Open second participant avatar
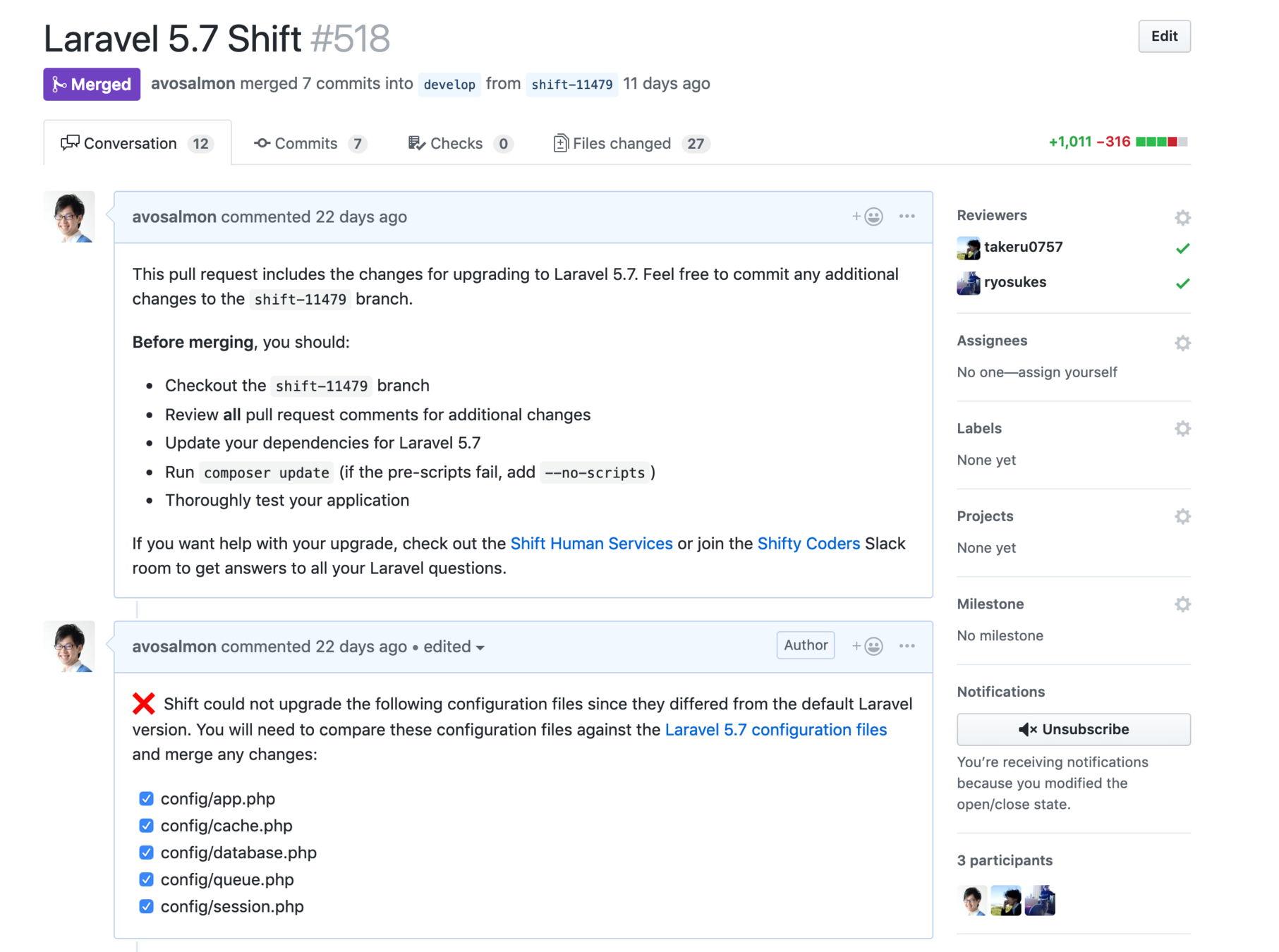1279x952 pixels. click(1006, 901)
